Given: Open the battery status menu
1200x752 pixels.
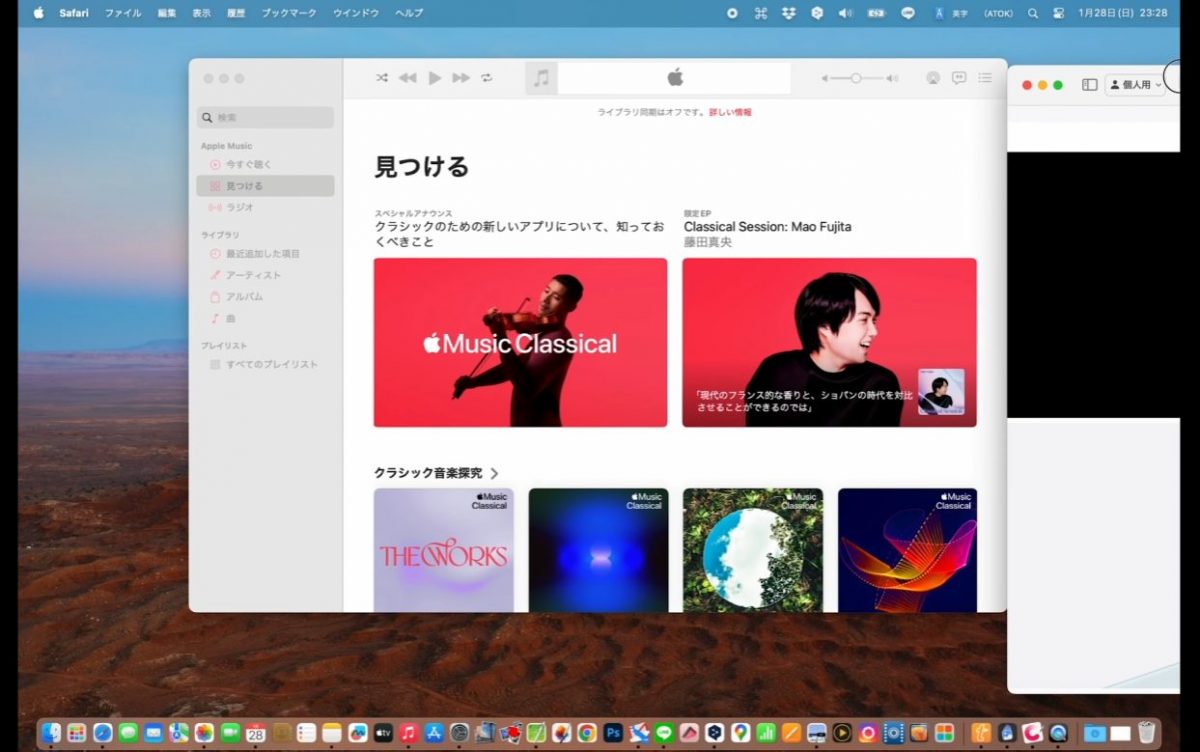Looking at the screenshot, I should coord(877,13).
